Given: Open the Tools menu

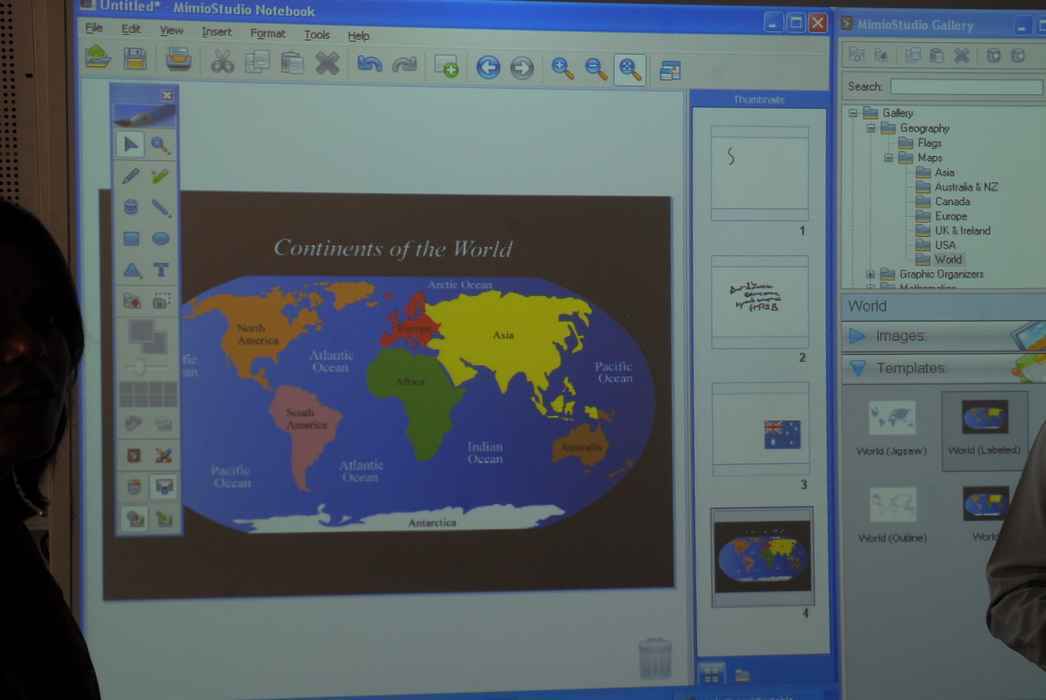Looking at the screenshot, I should pos(317,34).
